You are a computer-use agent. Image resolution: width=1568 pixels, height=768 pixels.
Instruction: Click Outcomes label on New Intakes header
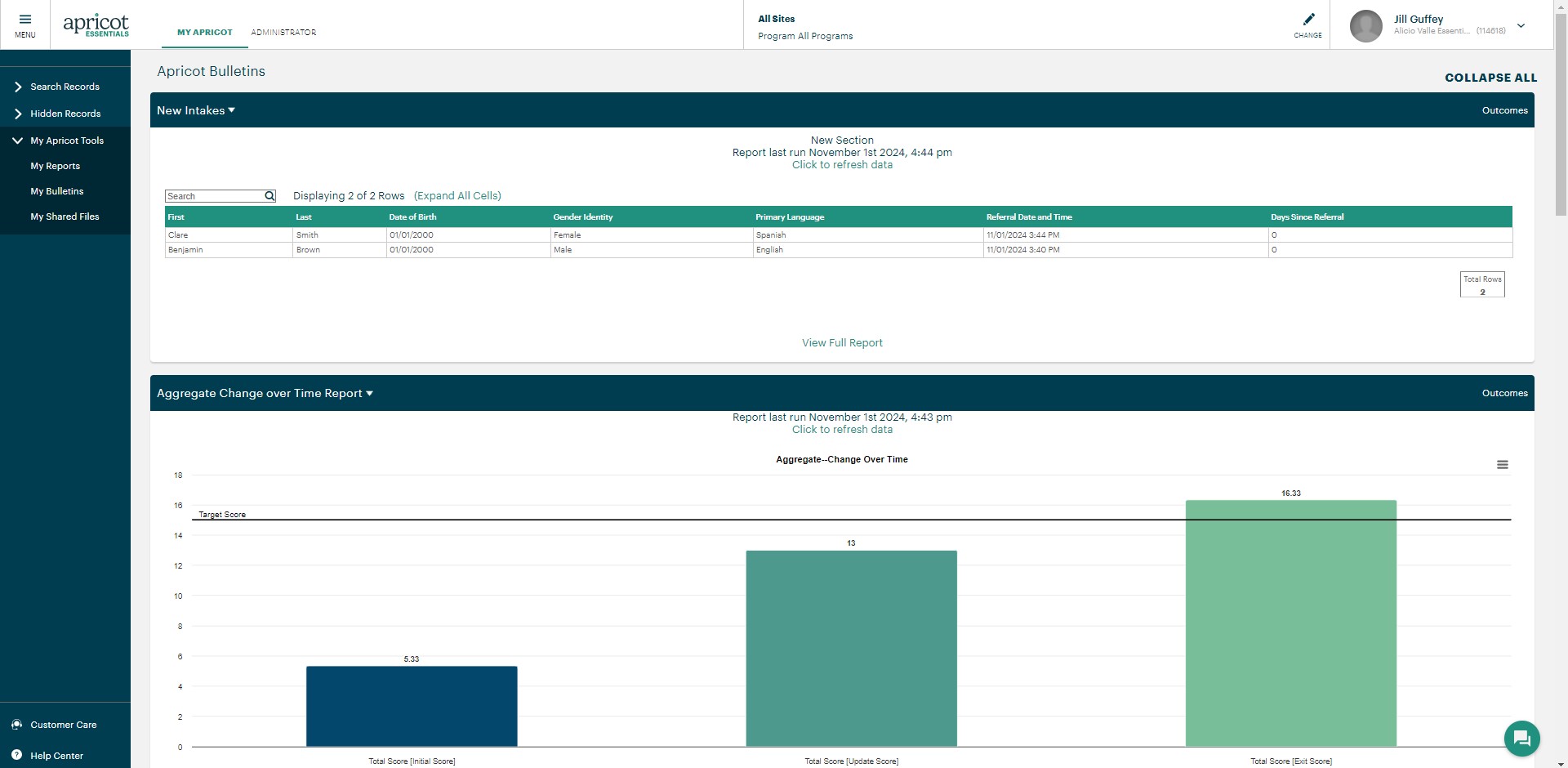(1504, 110)
